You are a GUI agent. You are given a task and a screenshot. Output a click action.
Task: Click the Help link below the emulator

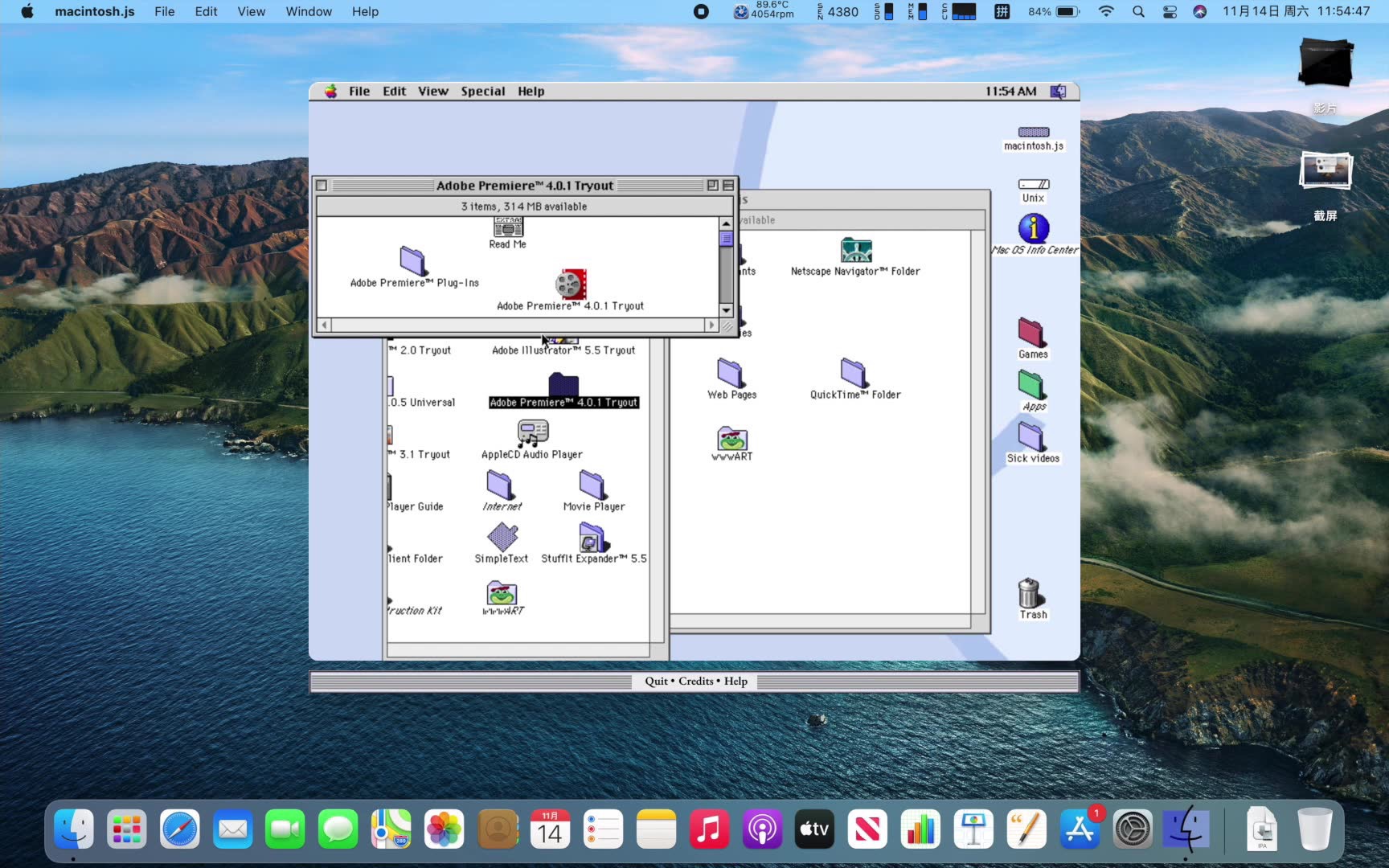(735, 681)
